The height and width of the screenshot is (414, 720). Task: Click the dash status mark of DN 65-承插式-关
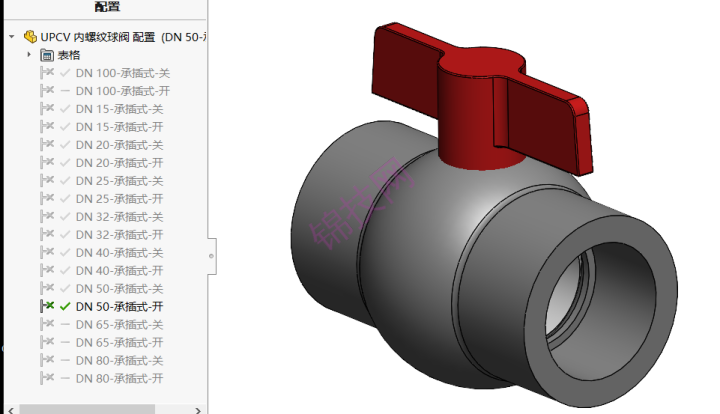pyautogui.click(x=65, y=324)
